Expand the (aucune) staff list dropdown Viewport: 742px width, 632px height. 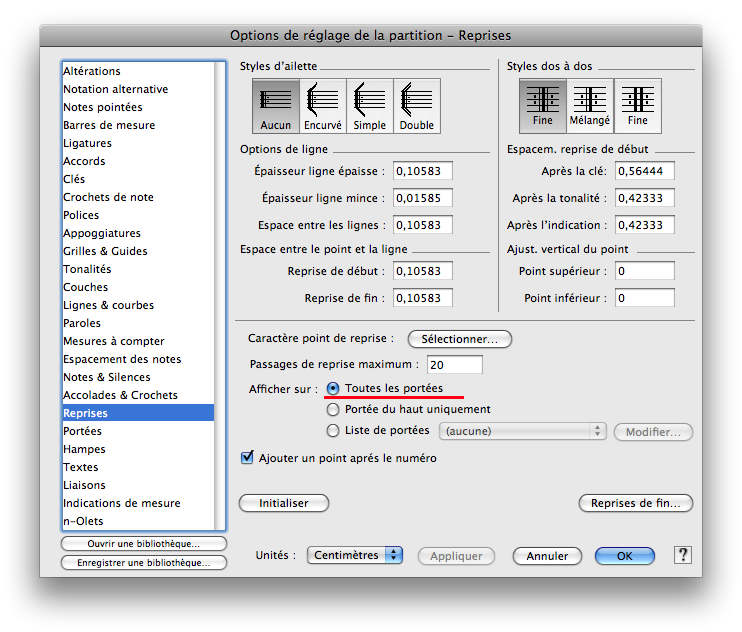pos(522,431)
